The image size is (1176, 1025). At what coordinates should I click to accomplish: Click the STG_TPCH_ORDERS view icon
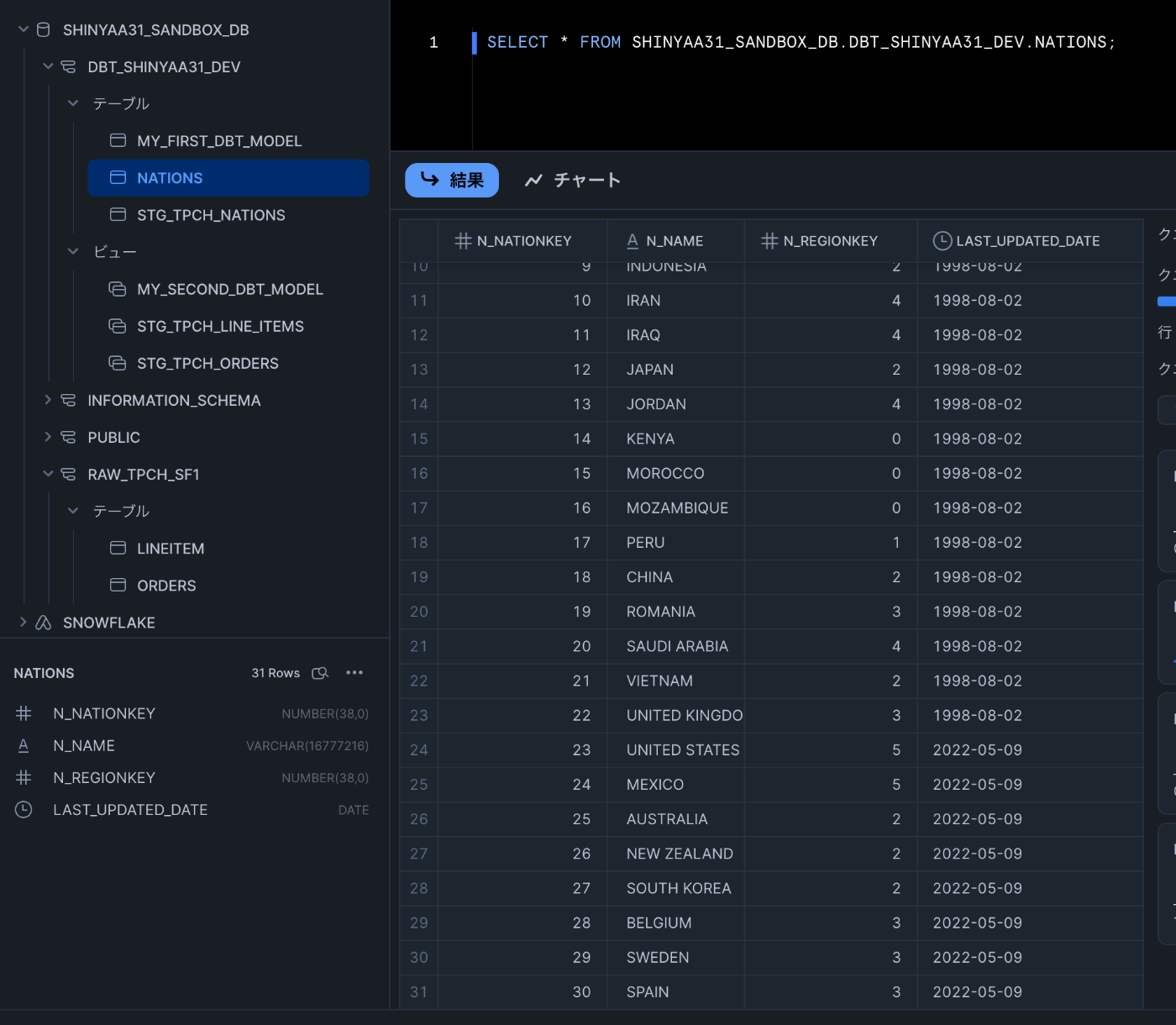pos(118,363)
